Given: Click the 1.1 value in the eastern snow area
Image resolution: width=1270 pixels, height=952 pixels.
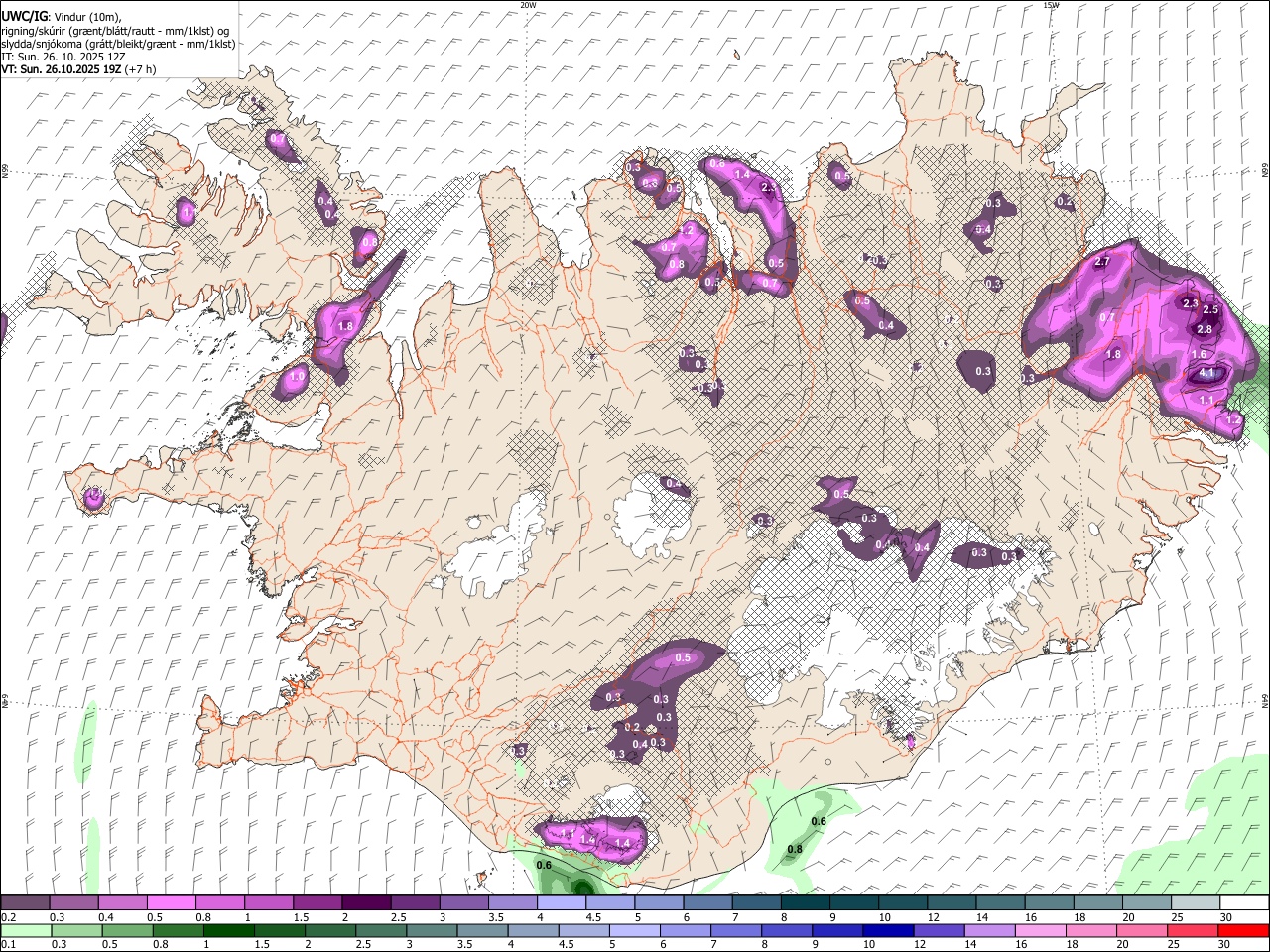Looking at the screenshot, I should tap(1206, 400).
